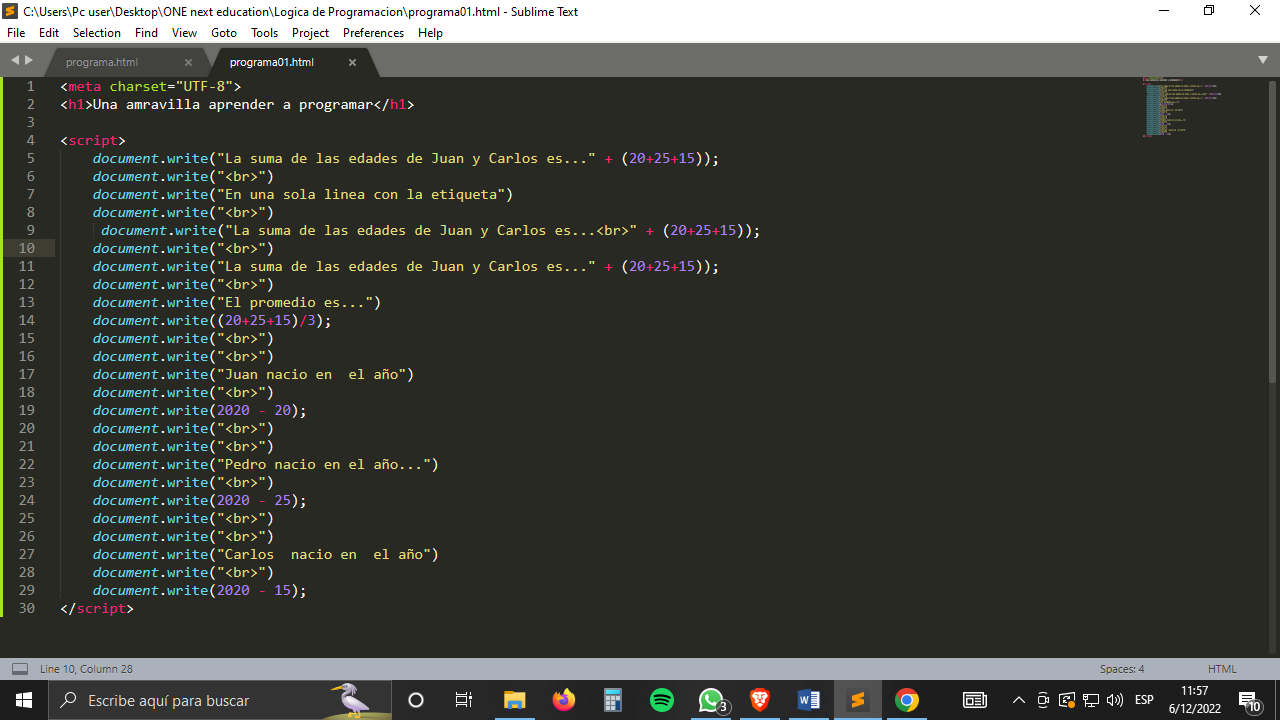Click the (20+25+15)/3 expression
Image resolution: width=1280 pixels, height=720 pixels.
[270, 320]
